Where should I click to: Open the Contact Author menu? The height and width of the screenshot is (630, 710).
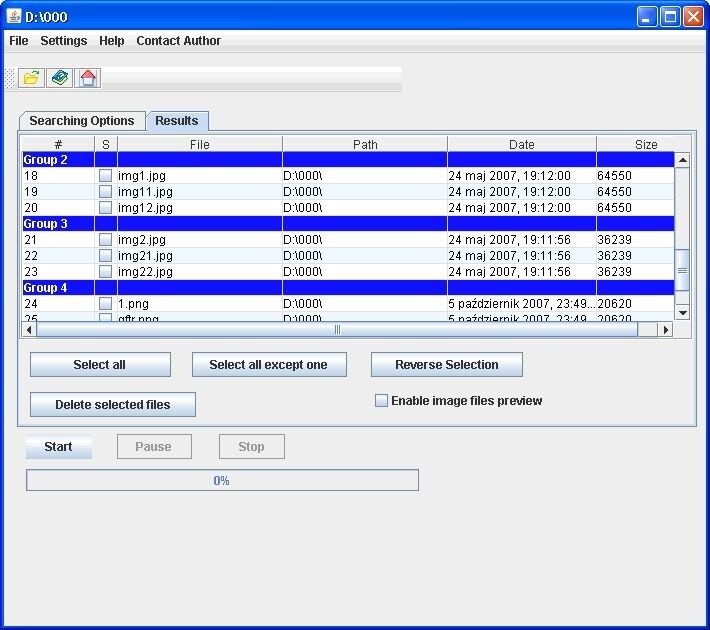click(x=178, y=41)
